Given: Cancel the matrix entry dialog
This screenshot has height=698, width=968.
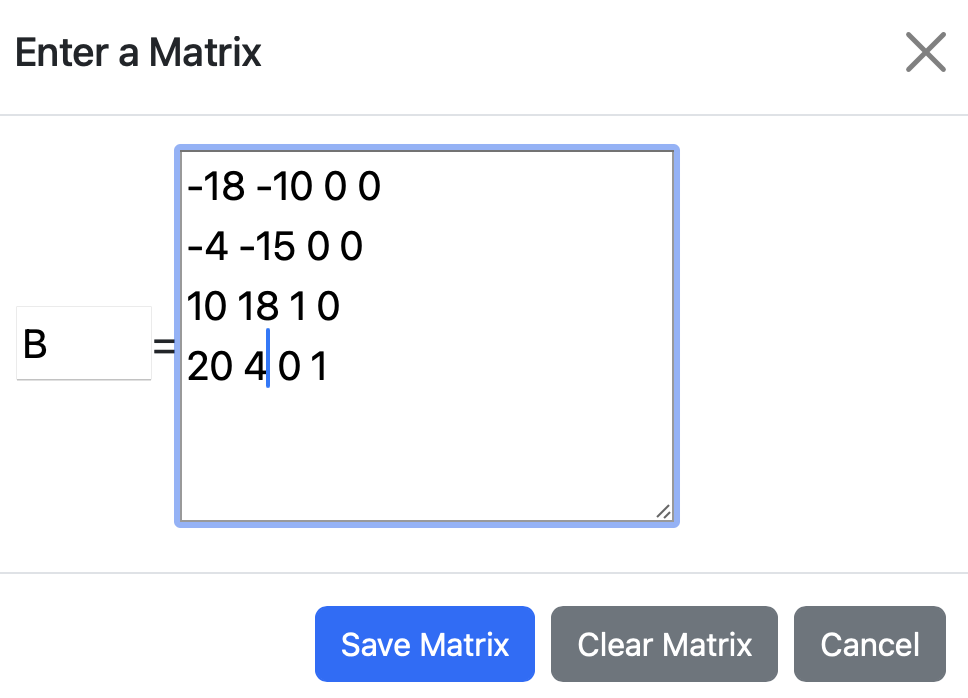Looking at the screenshot, I should [869, 644].
